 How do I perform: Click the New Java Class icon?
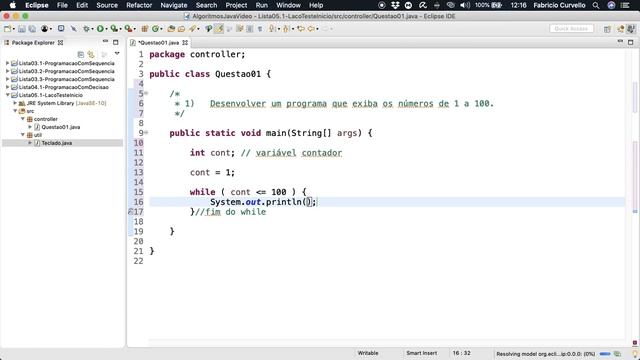click(x=155, y=29)
